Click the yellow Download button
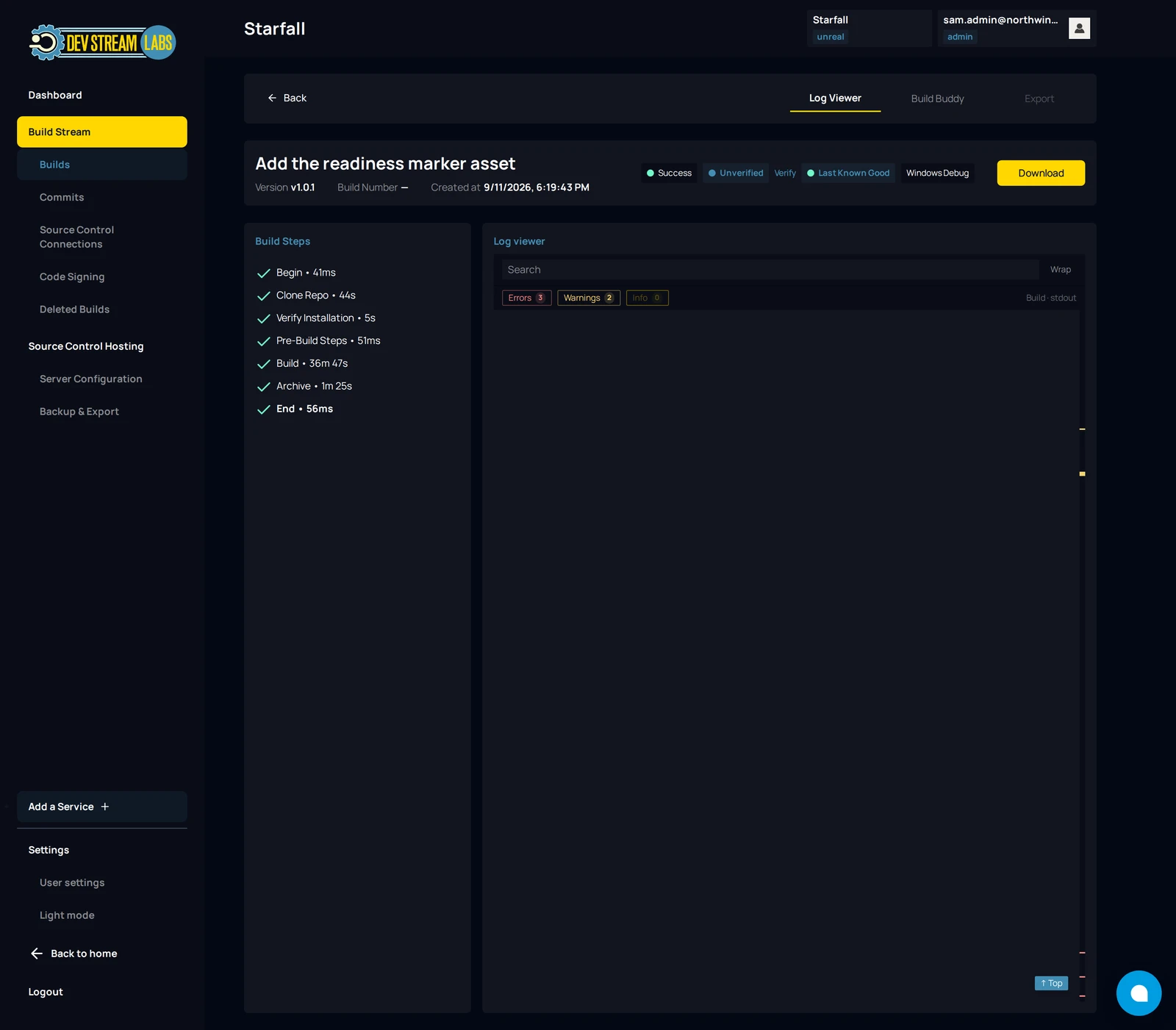The image size is (1176, 1030). click(x=1041, y=173)
